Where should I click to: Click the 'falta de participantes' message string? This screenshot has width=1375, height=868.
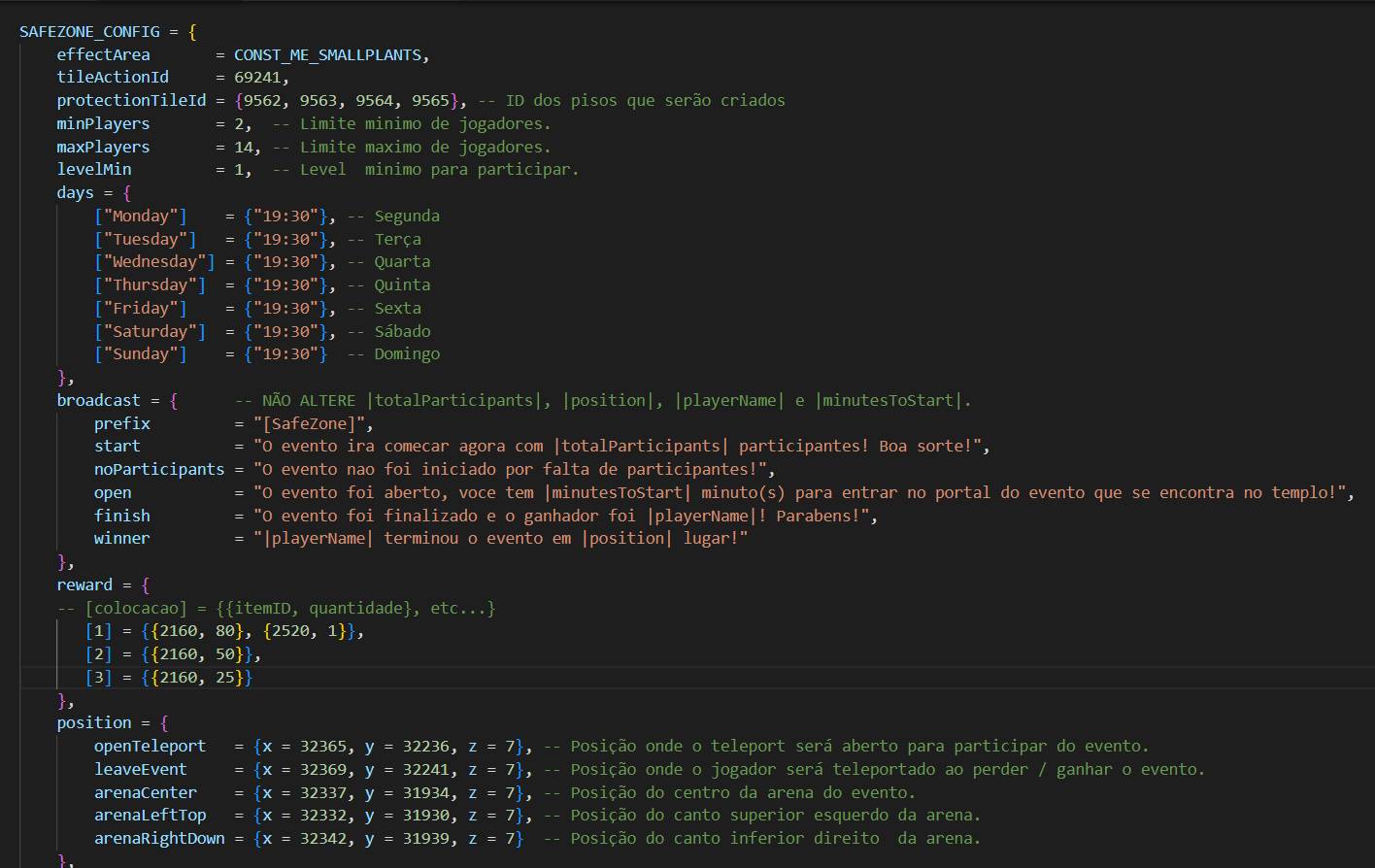(x=510, y=470)
